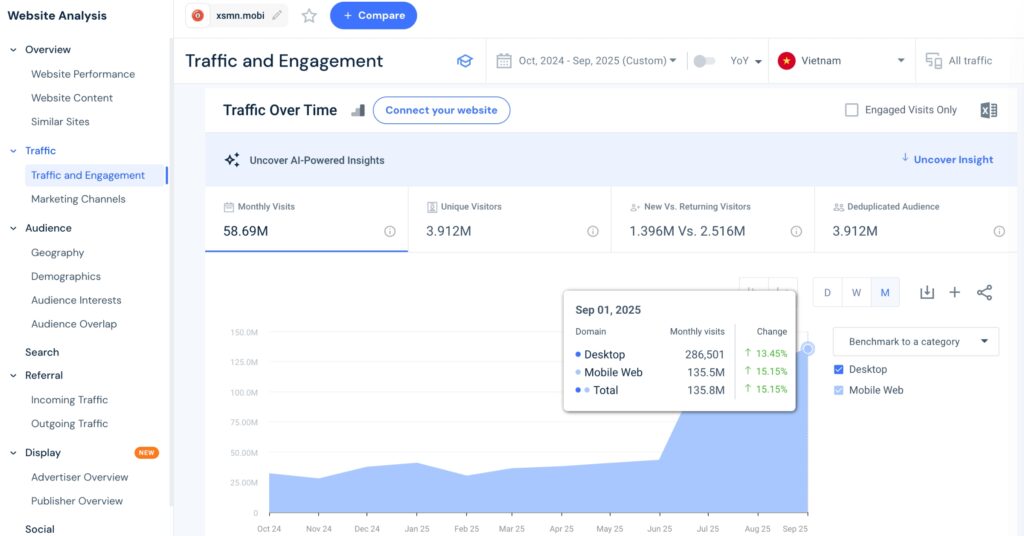The image size is (1024, 536).
Task: Click the share chart icon
Action: point(984,292)
